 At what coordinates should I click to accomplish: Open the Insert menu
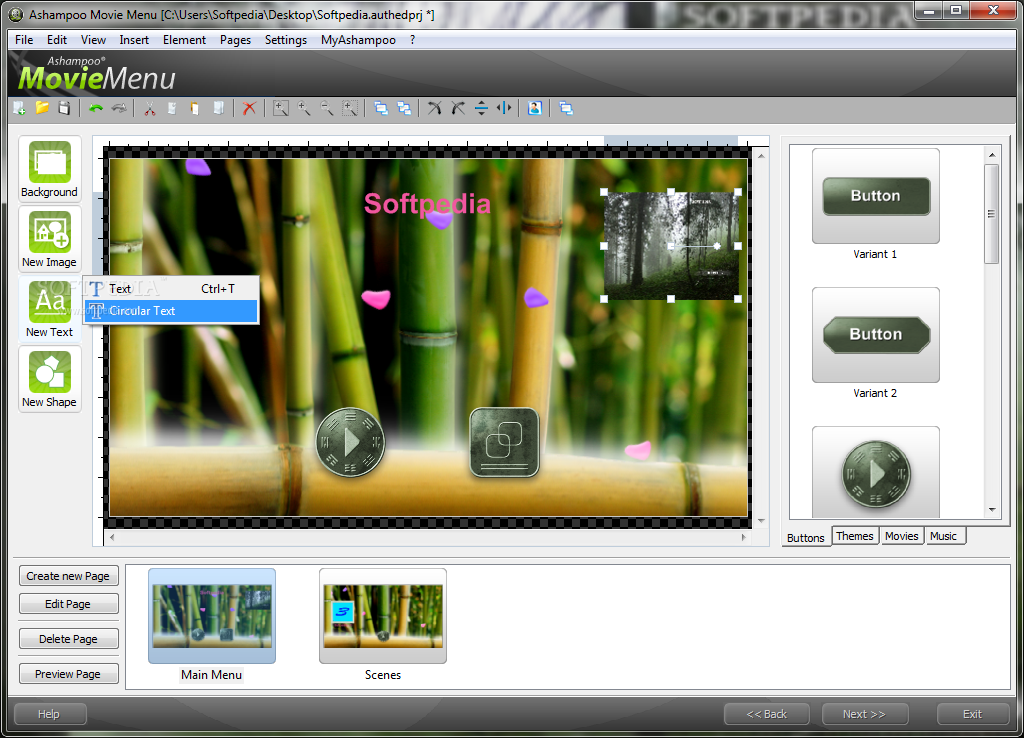134,40
